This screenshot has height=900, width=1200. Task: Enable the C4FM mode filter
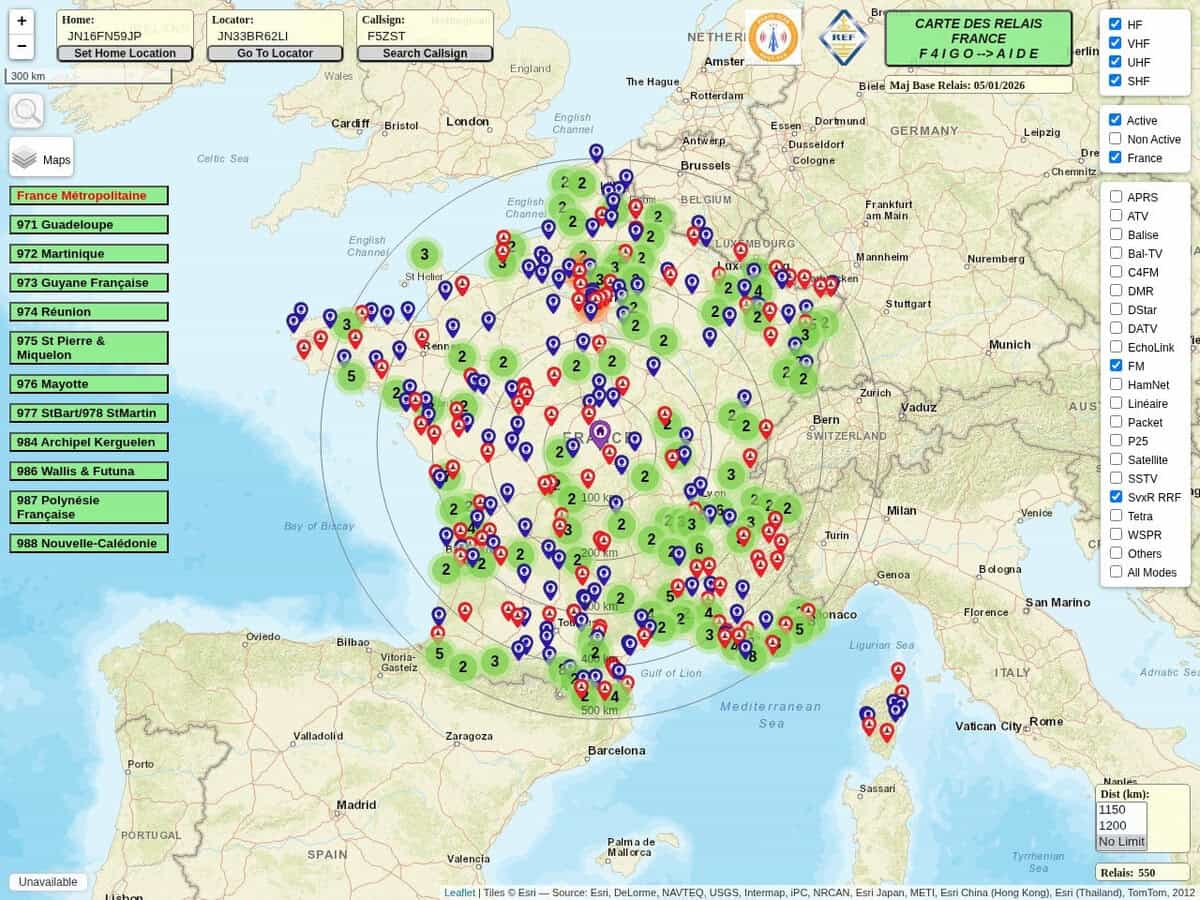pyautogui.click(x=1115, y=271)
